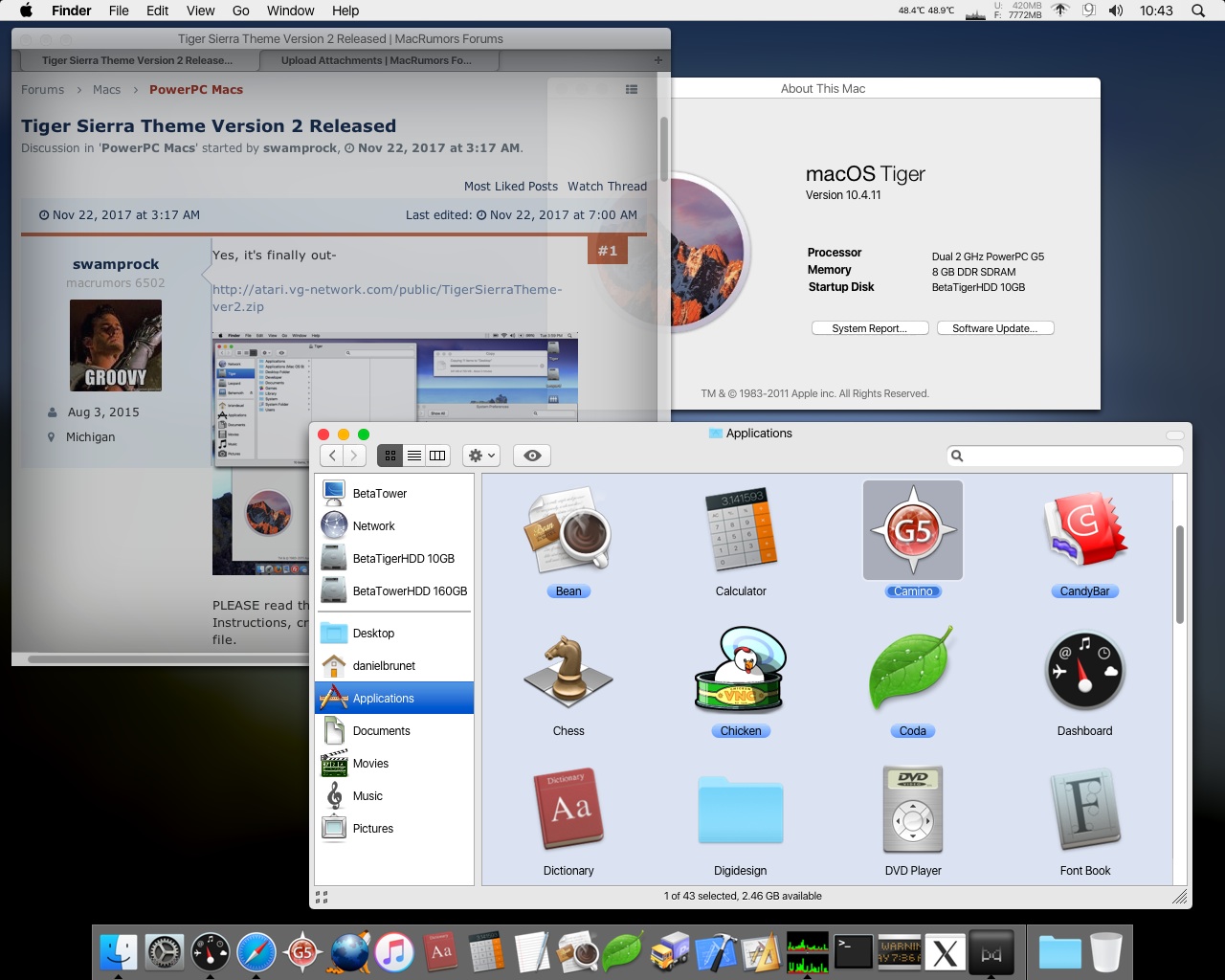Open Terminal from the Dock
Viewport: 1225px width, 980px height.
click(x=854, y=952)
